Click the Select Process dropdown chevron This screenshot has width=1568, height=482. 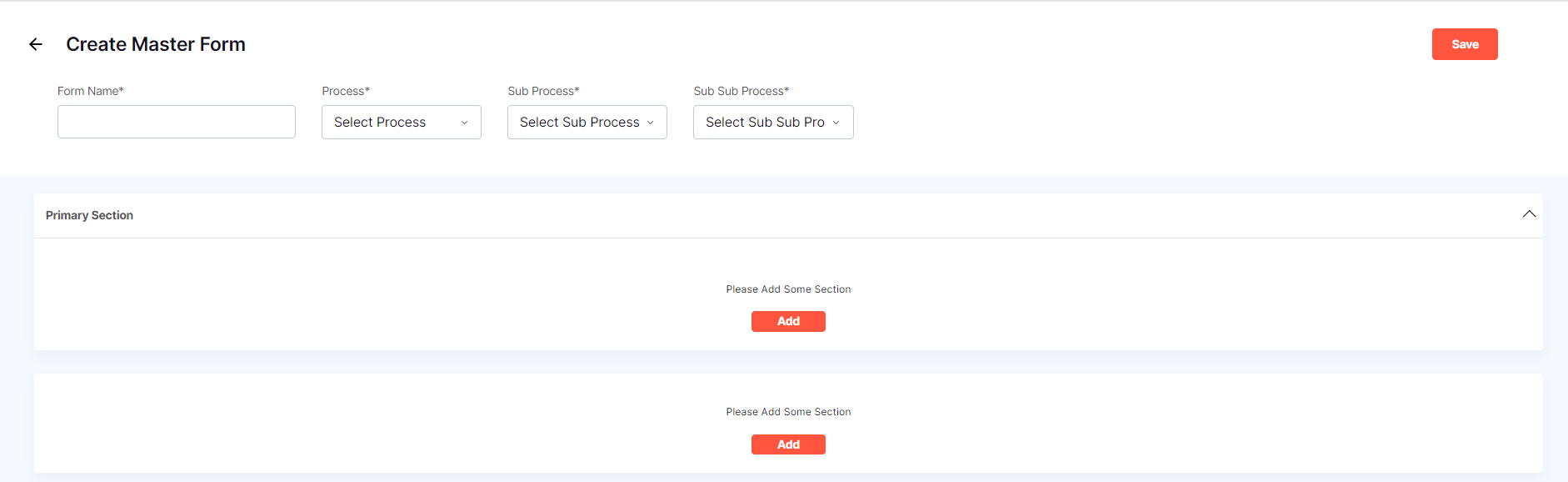[x=464, y=122]
